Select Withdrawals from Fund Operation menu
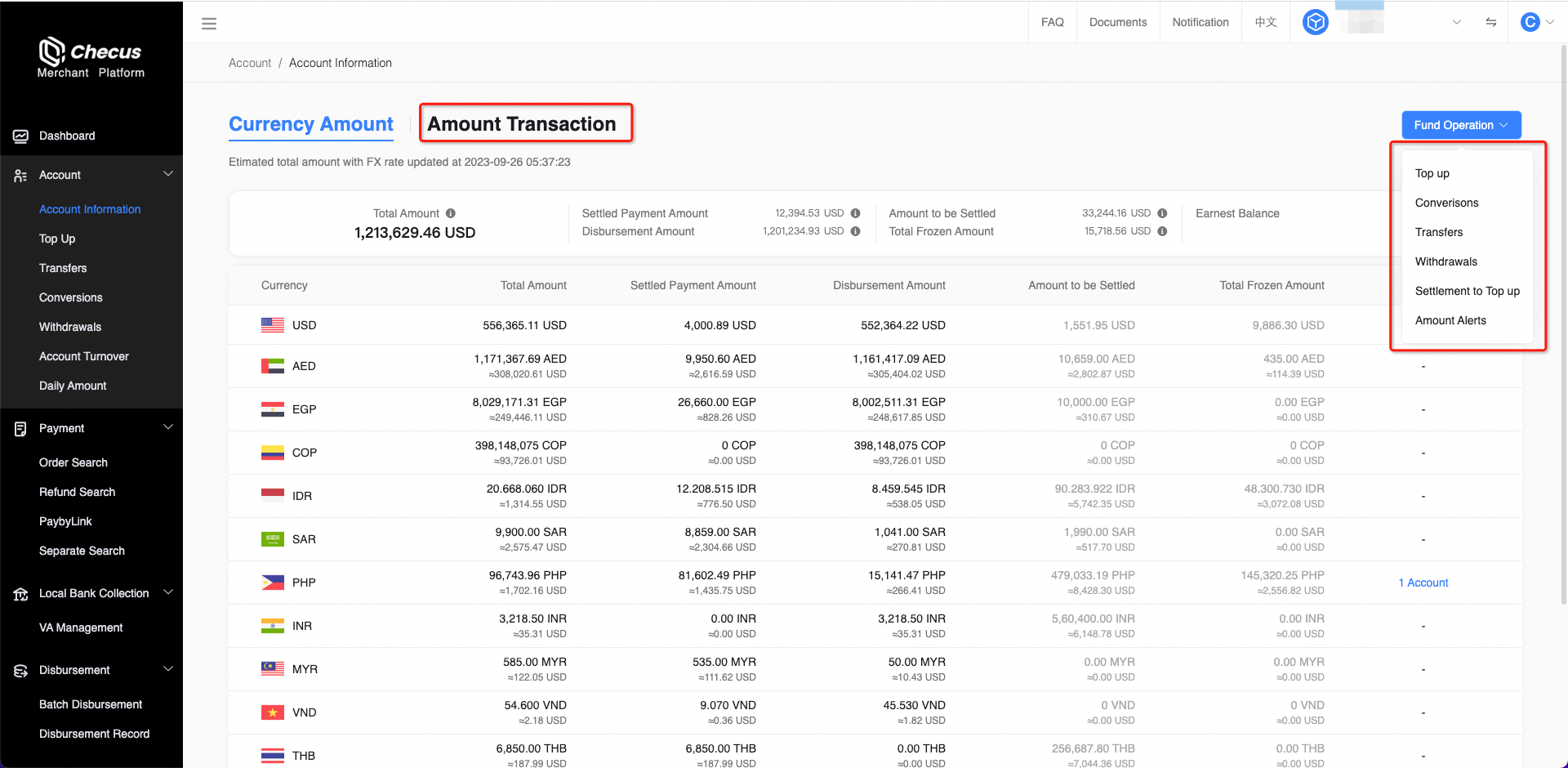1568x768 pixels. coord(1445,261)
